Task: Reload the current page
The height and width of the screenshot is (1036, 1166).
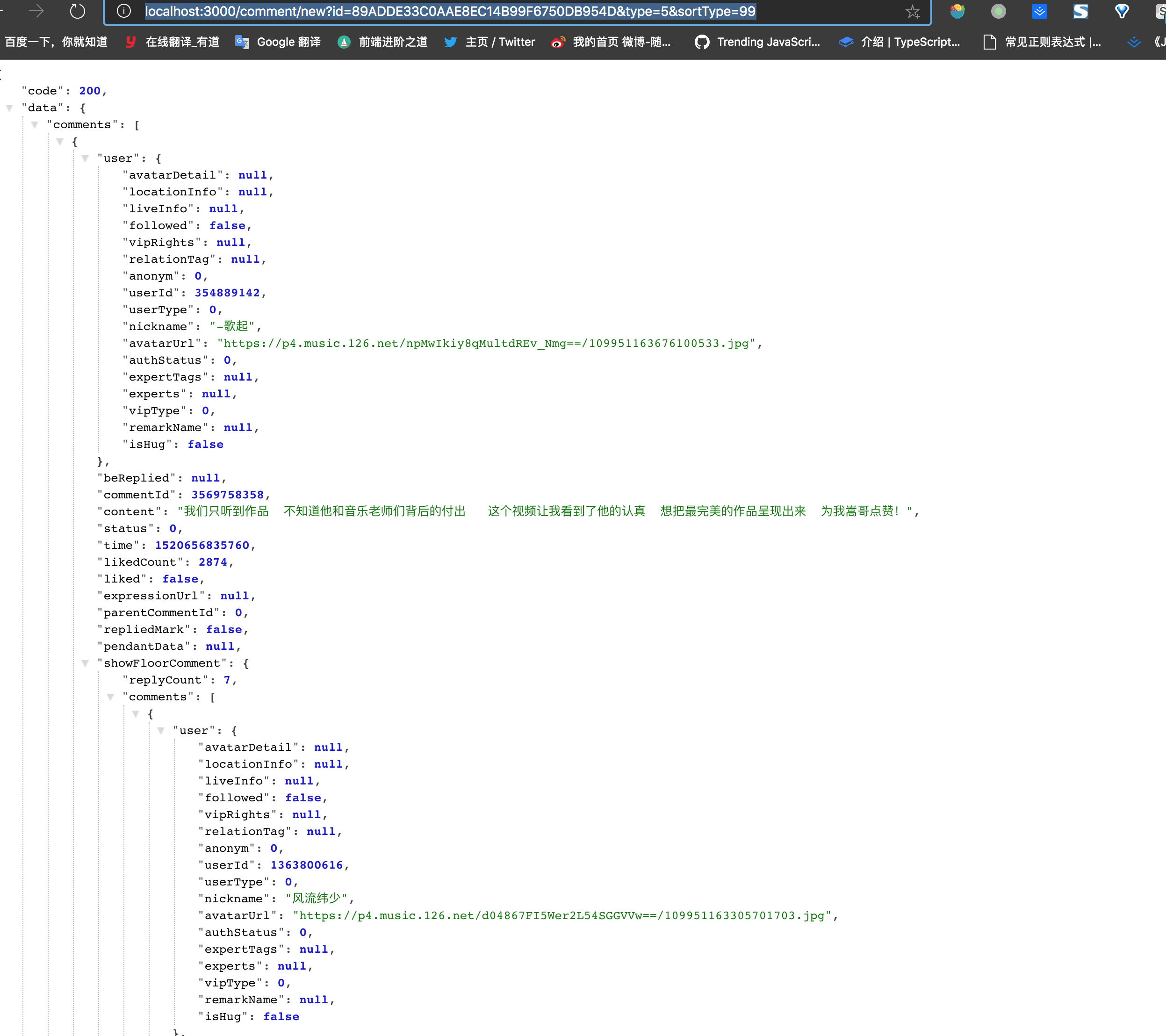Action: pyautogui.click(x=78, y=11)
